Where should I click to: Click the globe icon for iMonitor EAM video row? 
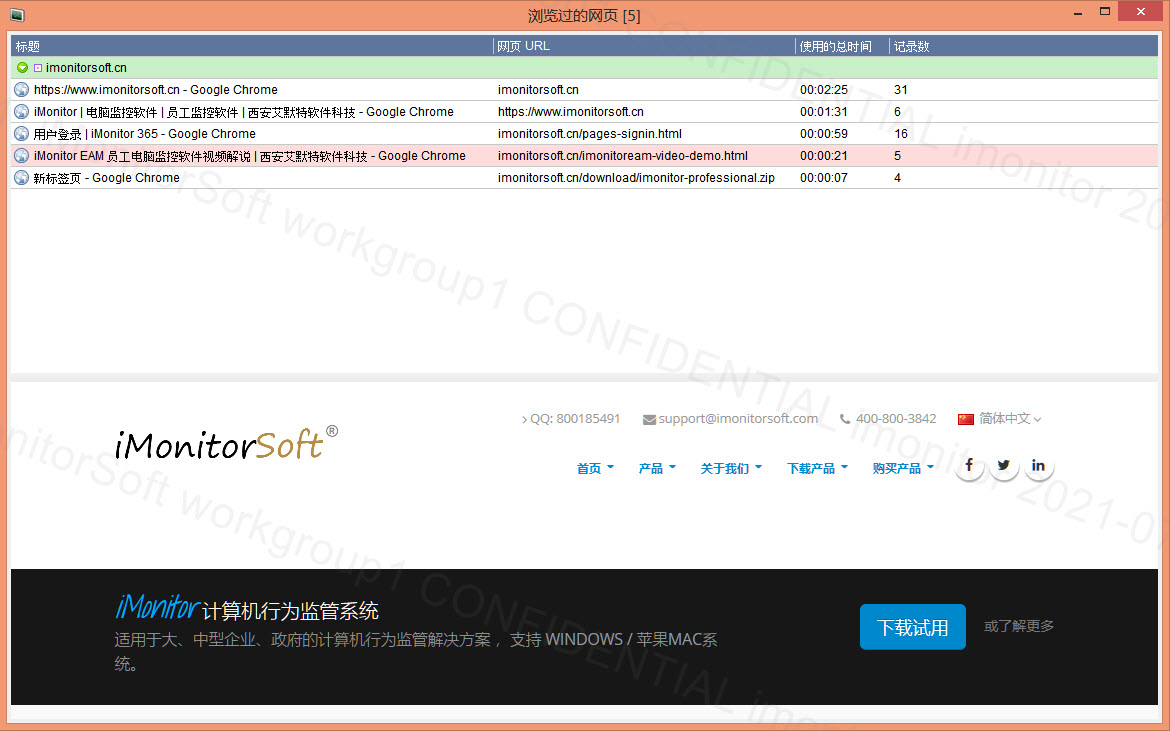[22, 156]
